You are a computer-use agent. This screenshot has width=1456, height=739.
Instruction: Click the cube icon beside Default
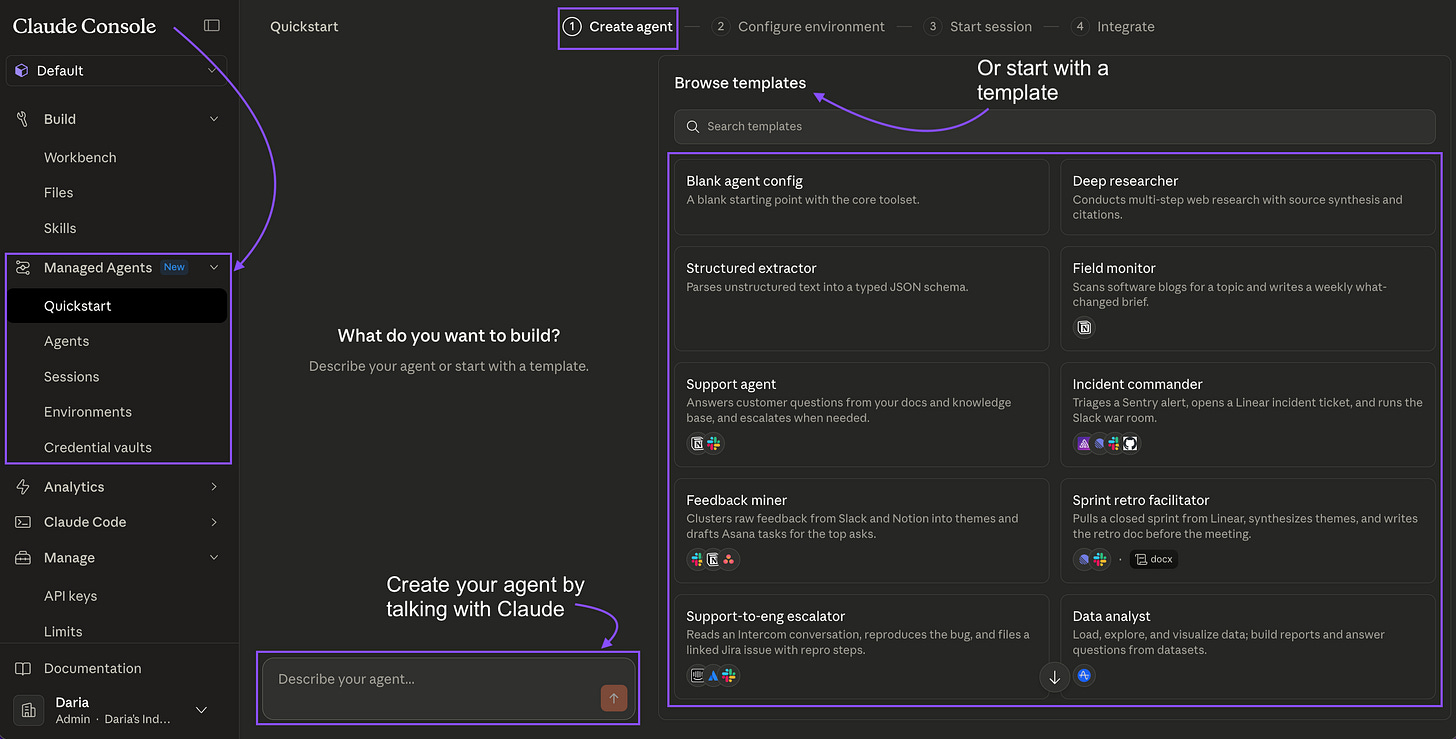tap(23, 71)
